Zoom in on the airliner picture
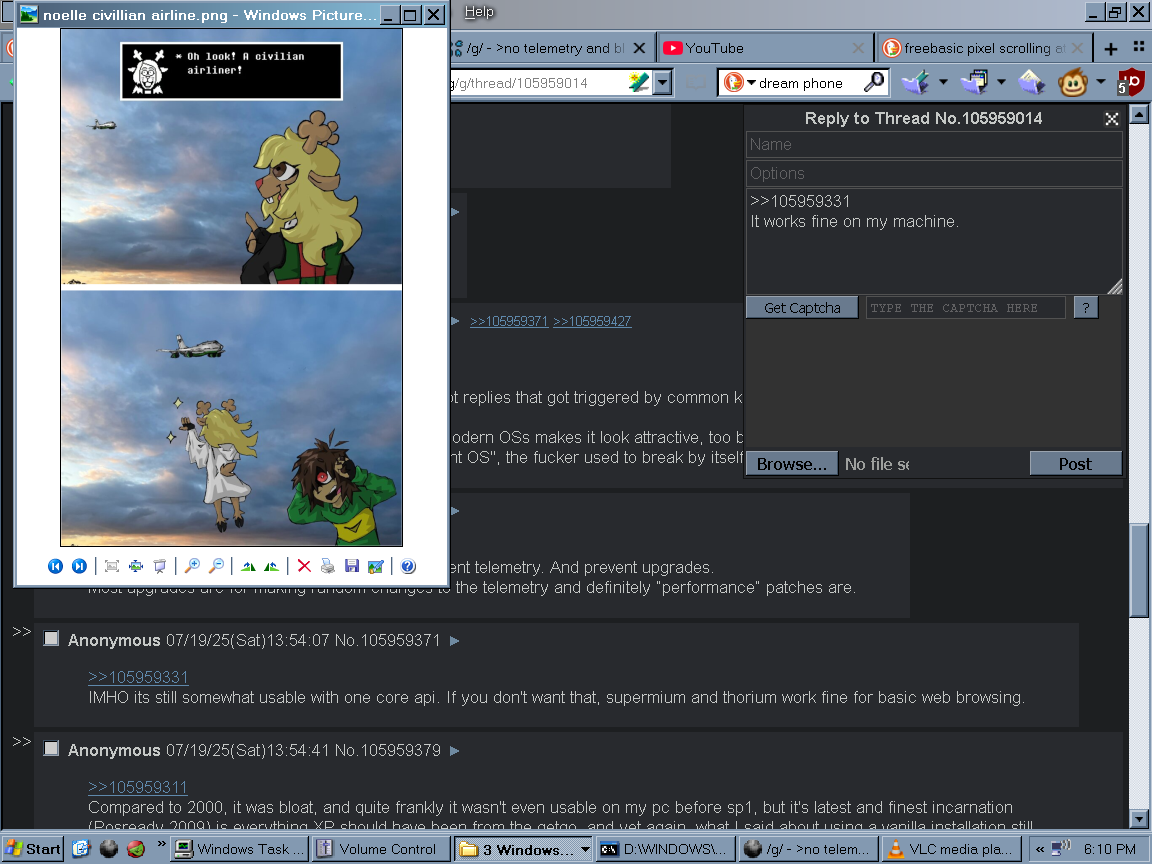1152x864 pixels. (192, 566)
